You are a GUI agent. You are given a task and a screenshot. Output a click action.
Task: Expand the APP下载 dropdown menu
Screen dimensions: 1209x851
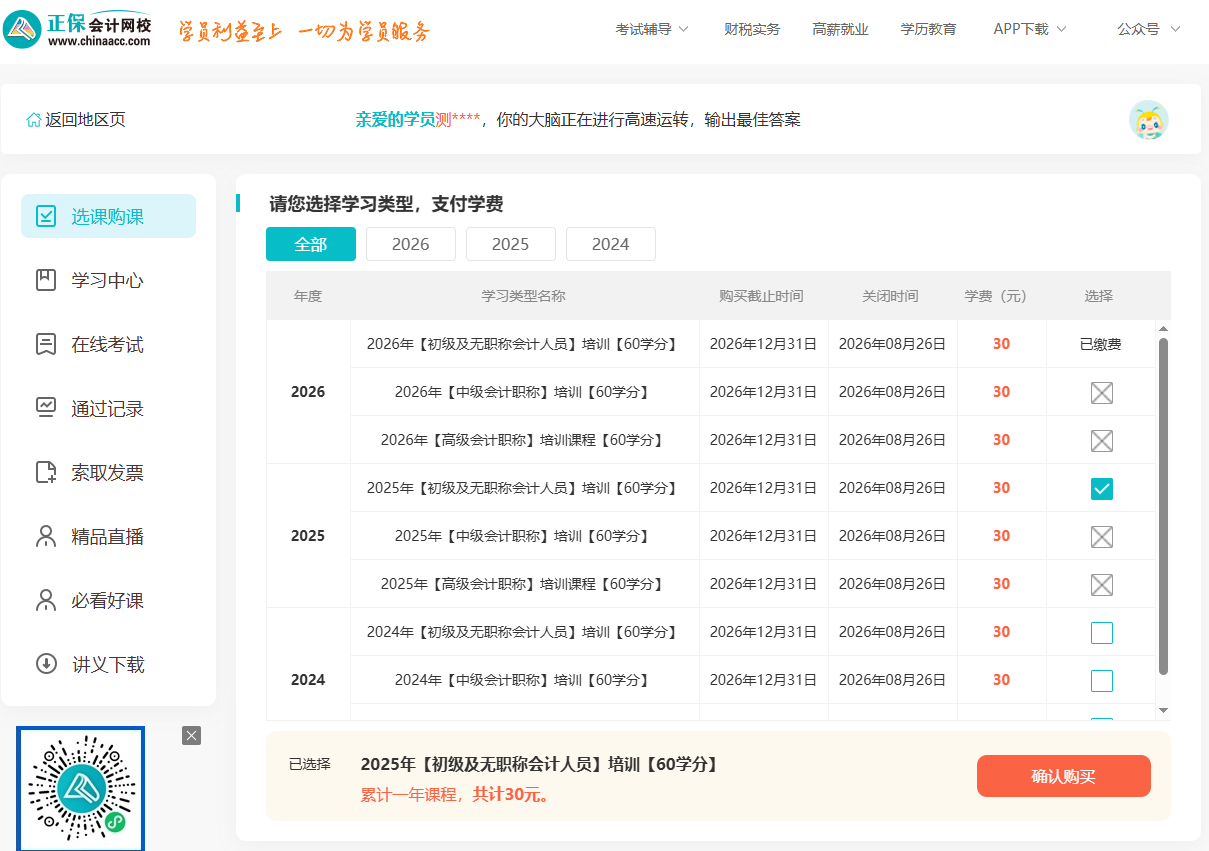click(1030, 29)
